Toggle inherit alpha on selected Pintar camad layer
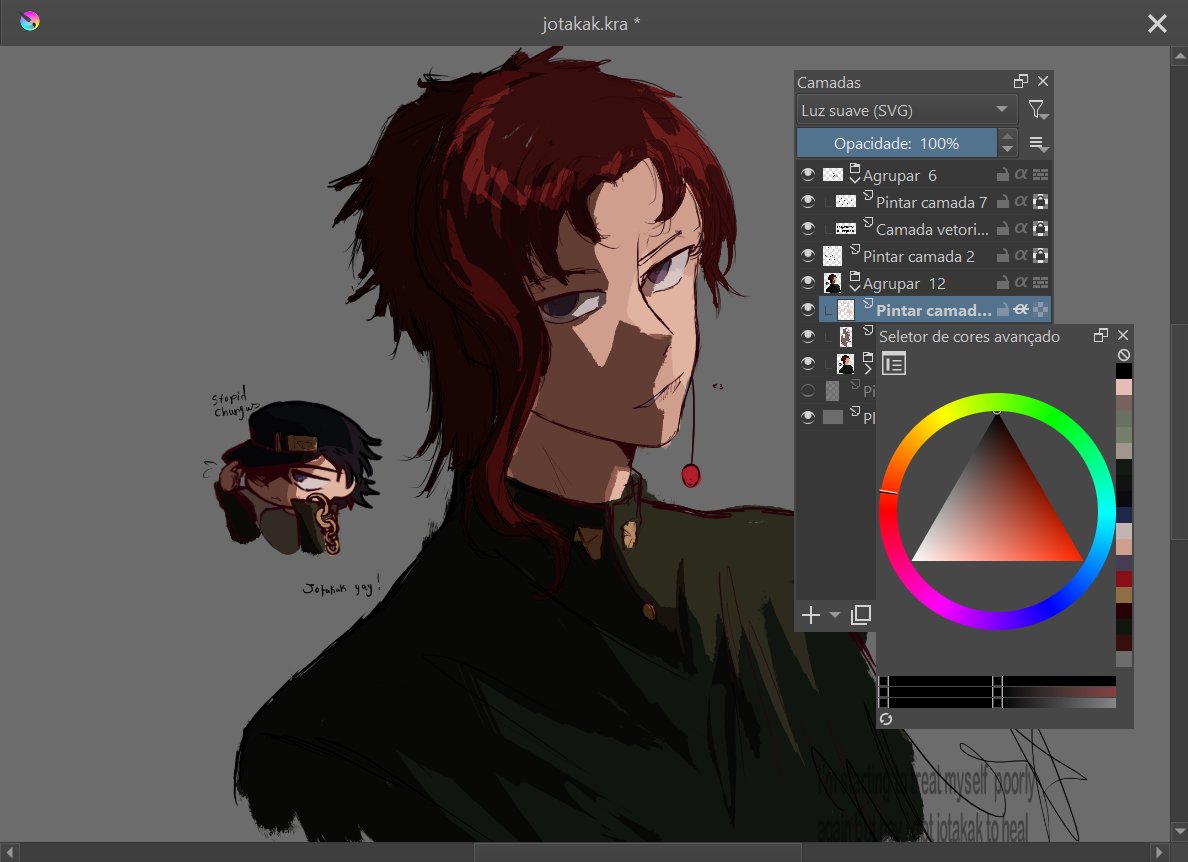 [x=1021, y=309]
